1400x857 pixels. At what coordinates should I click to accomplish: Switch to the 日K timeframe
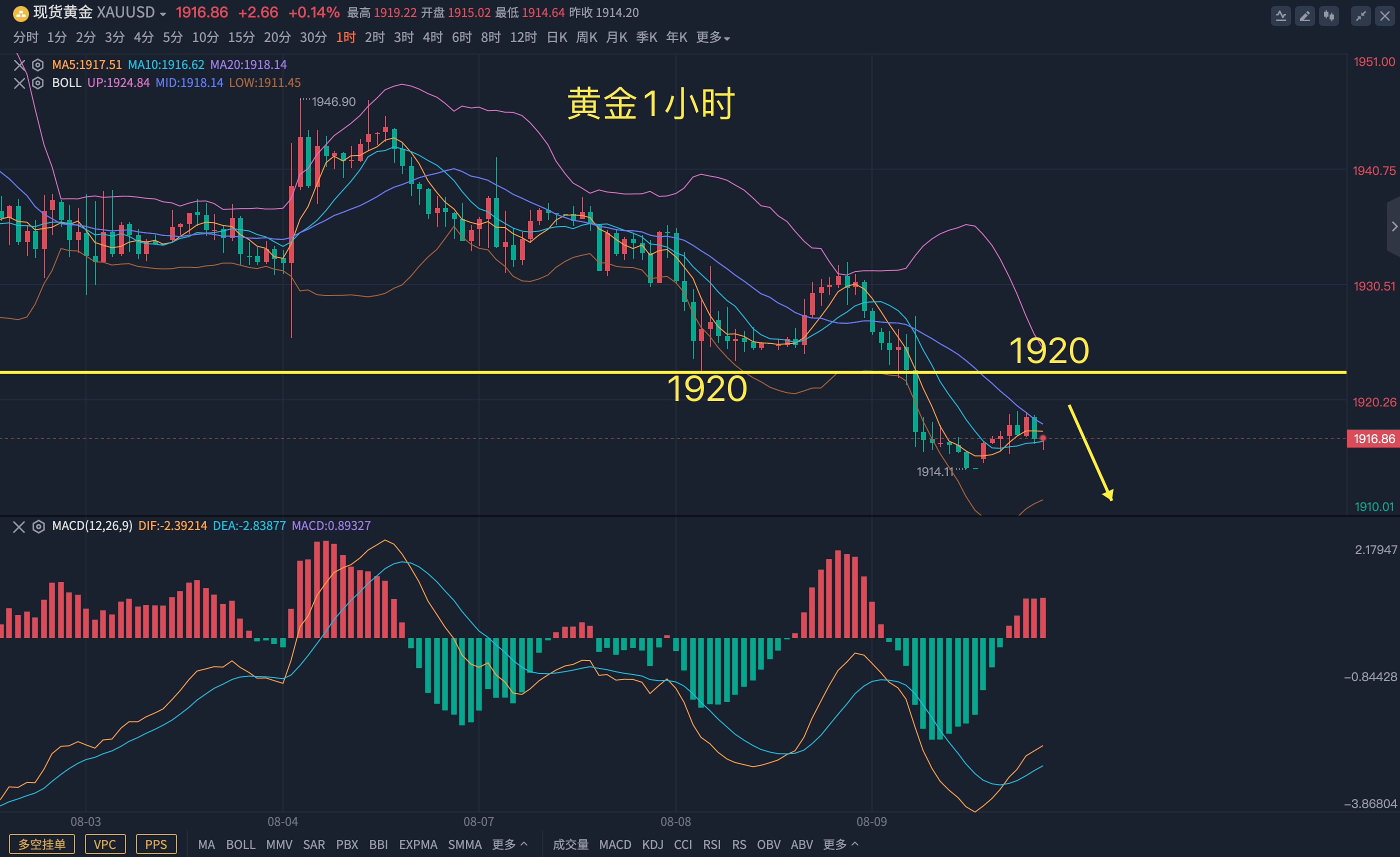point(557,37)
